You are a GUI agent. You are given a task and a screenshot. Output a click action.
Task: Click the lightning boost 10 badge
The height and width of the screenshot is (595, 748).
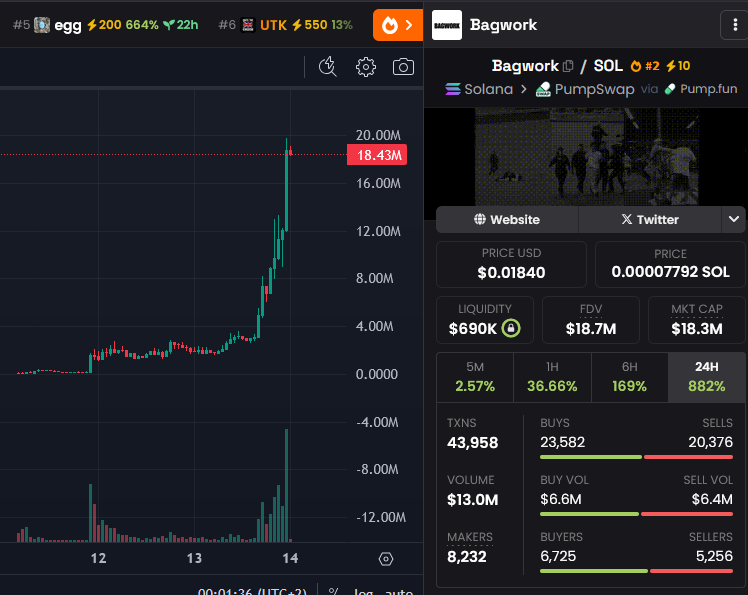678,66
